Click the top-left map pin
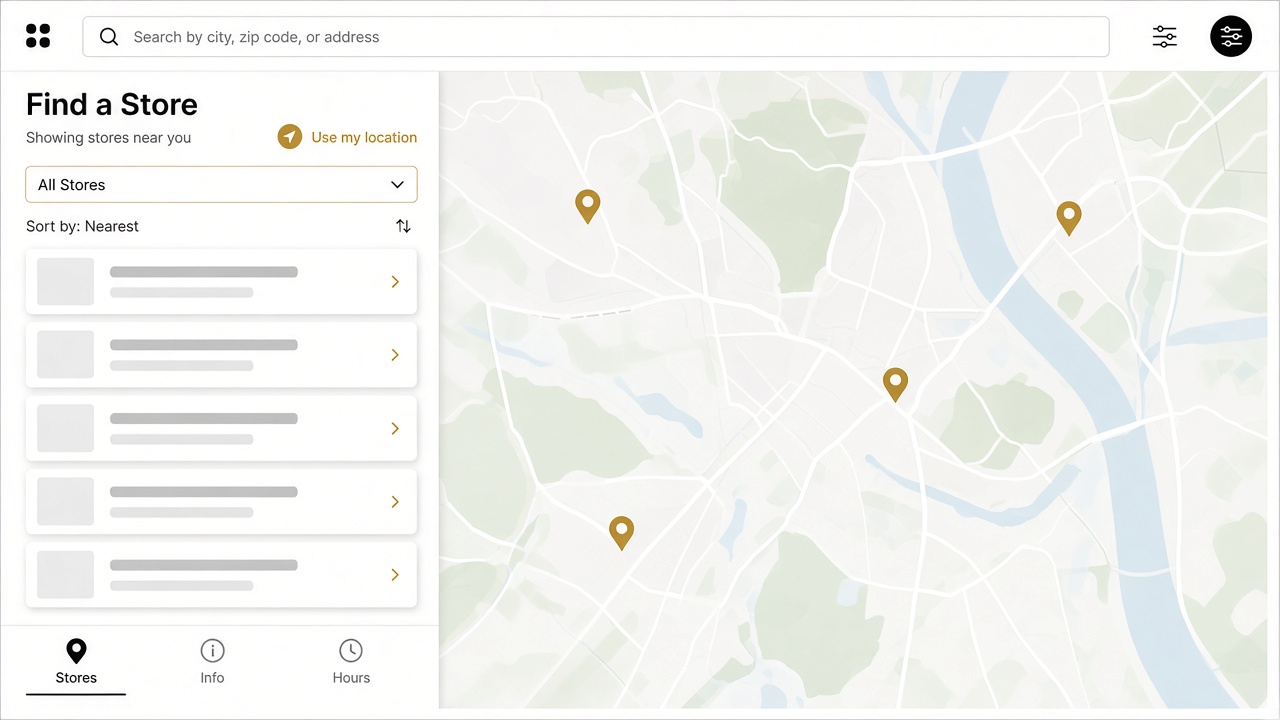The width and height of the screenshot is (1280, 720). (x=588, y=206)
